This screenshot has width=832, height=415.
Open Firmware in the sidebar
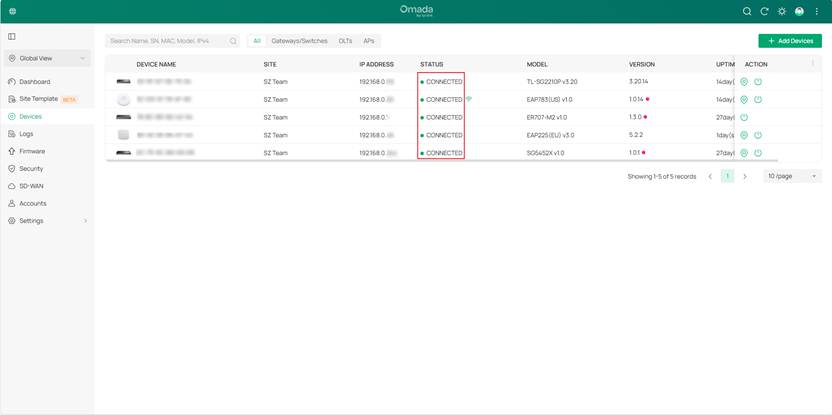coord(32,151)
